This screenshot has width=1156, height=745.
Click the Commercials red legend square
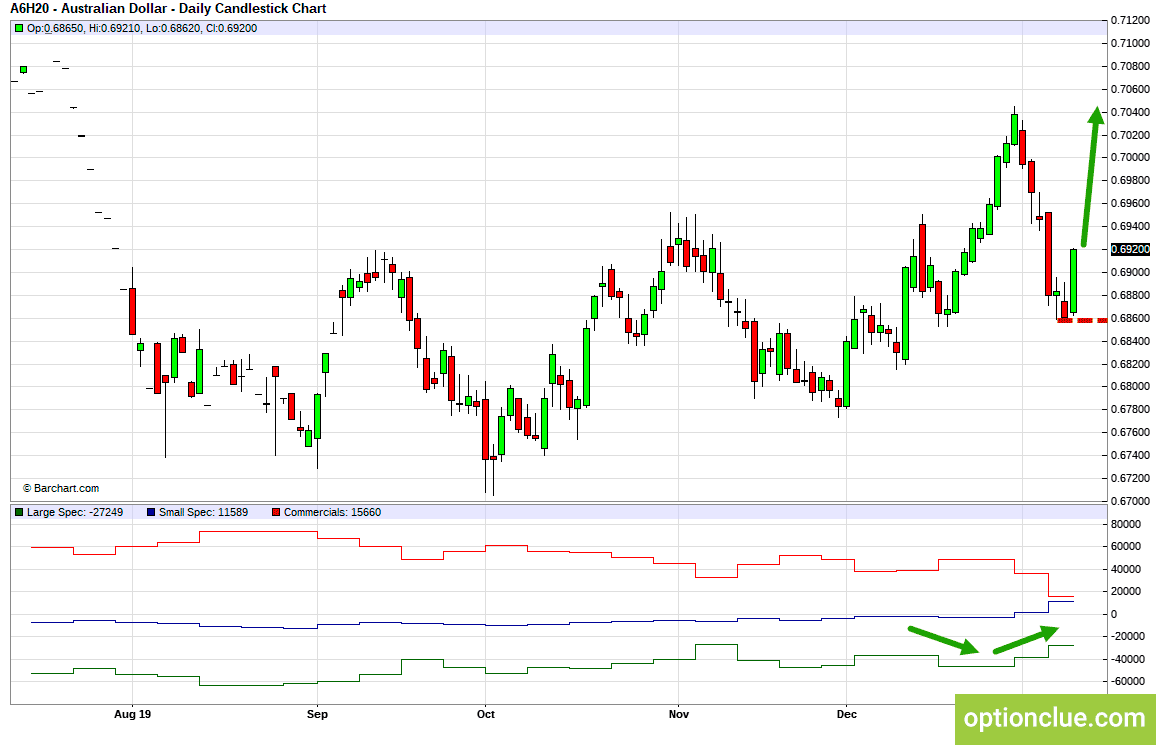tap(276, 512)
